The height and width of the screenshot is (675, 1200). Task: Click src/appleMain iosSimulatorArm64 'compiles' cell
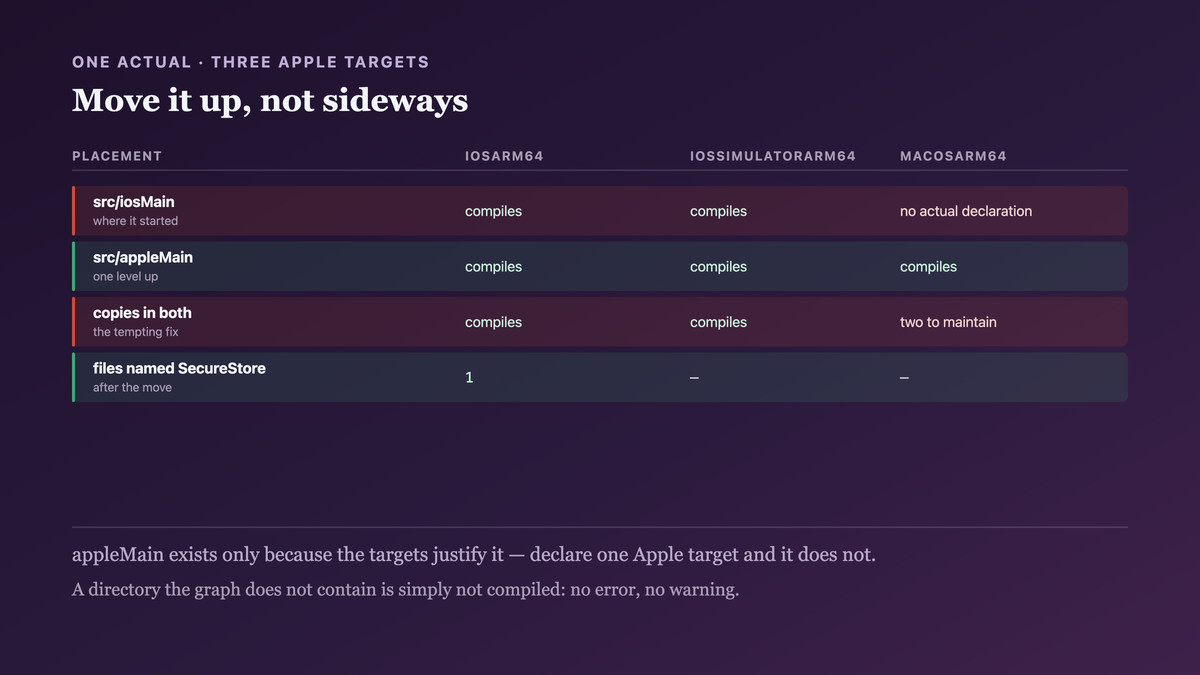click(718, 267)
